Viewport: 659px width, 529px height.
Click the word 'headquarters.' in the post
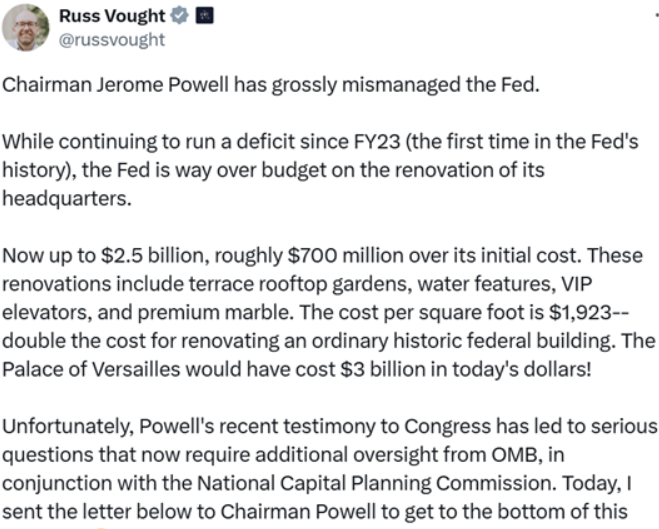[67, 198]
